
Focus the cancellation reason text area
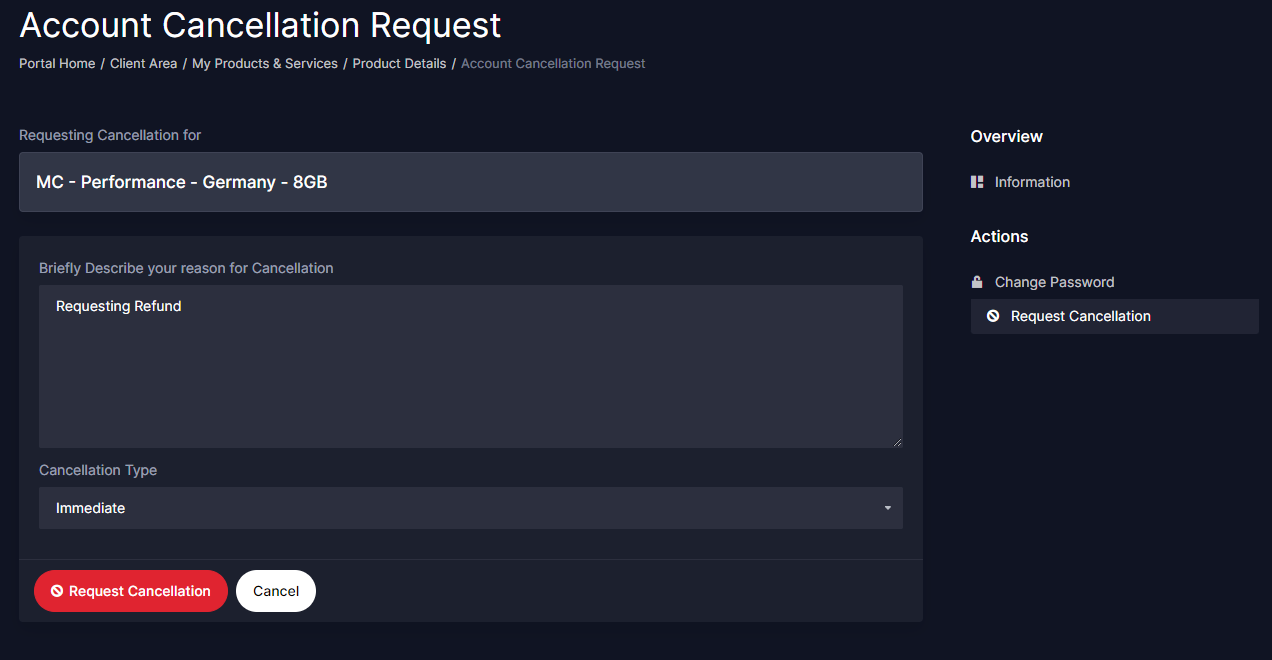point(470,370)
